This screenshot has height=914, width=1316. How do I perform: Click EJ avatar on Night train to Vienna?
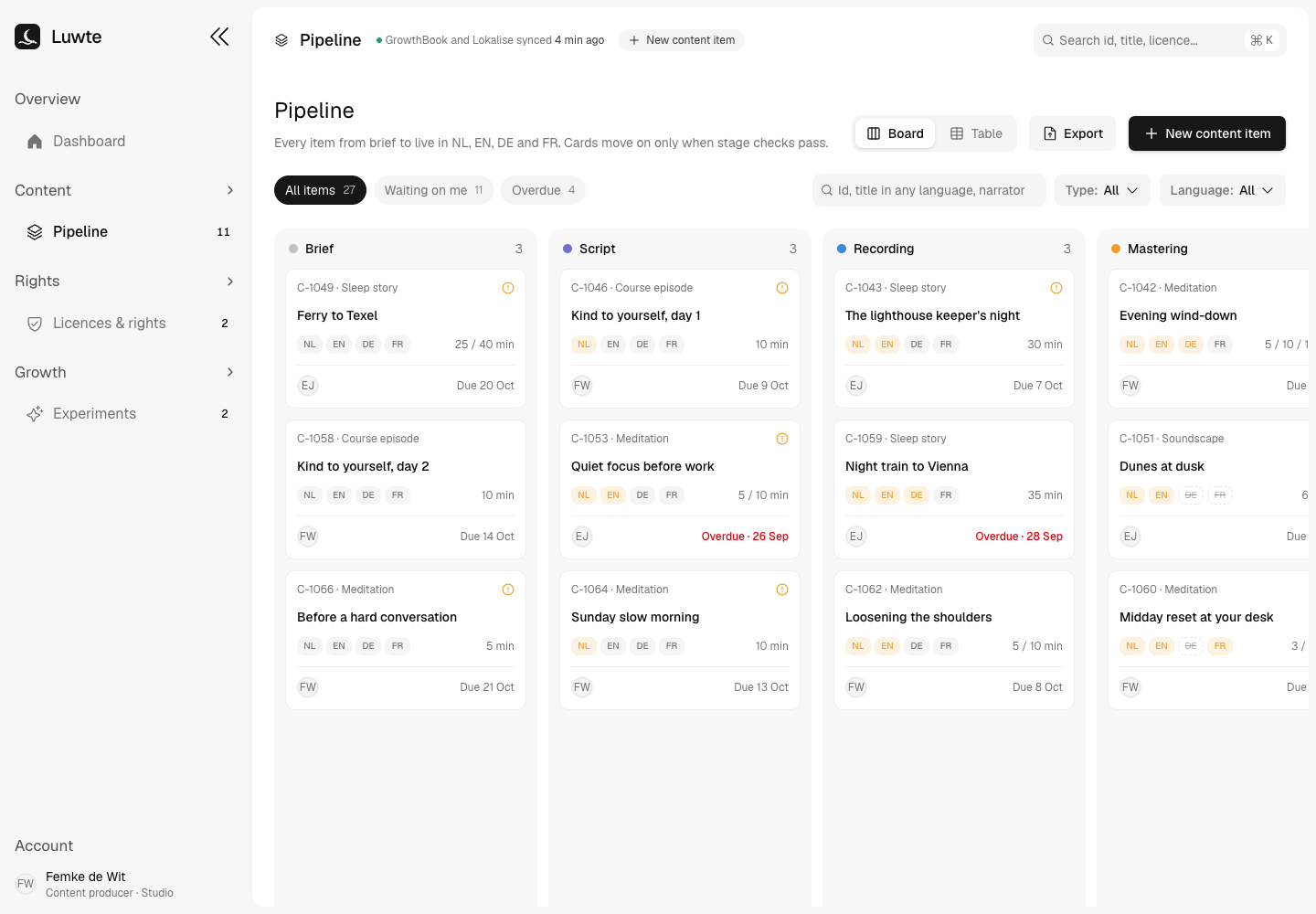pos(856,537)
